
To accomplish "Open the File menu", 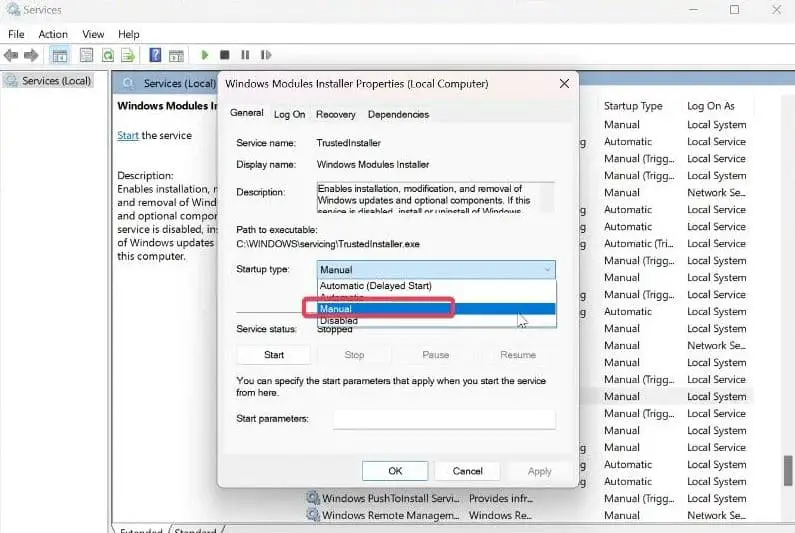I will [x=16, y=34].
